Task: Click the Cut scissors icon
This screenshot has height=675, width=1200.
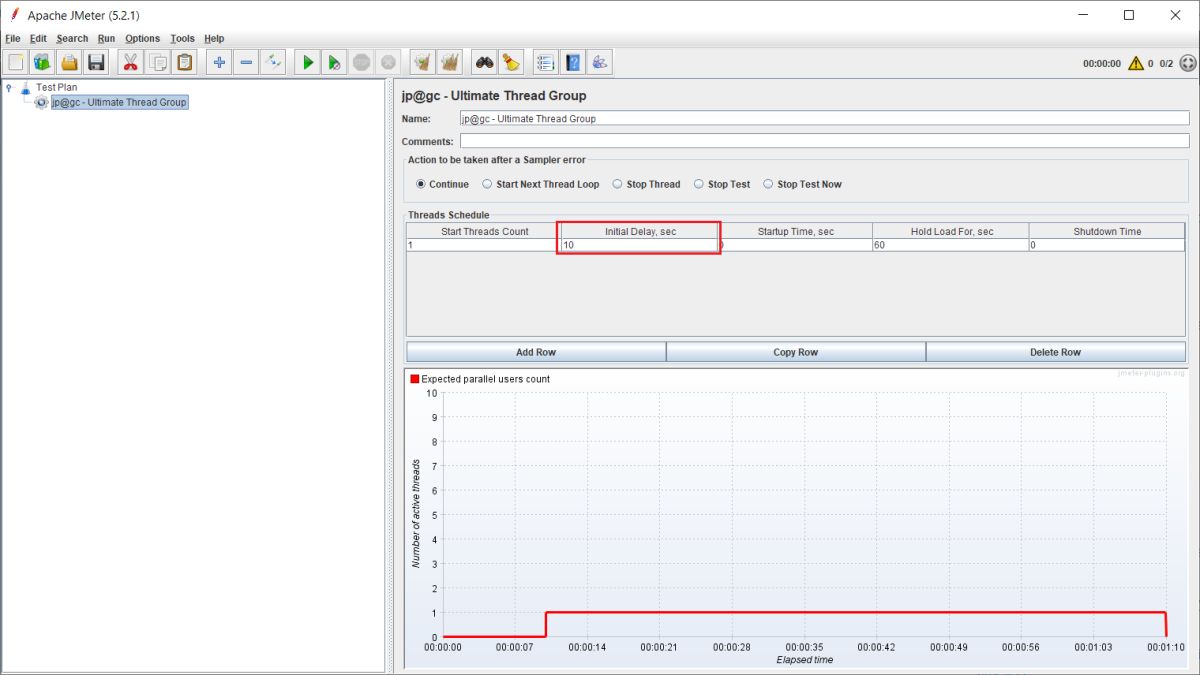Action: pyautogui.click(x=130, y=62)
